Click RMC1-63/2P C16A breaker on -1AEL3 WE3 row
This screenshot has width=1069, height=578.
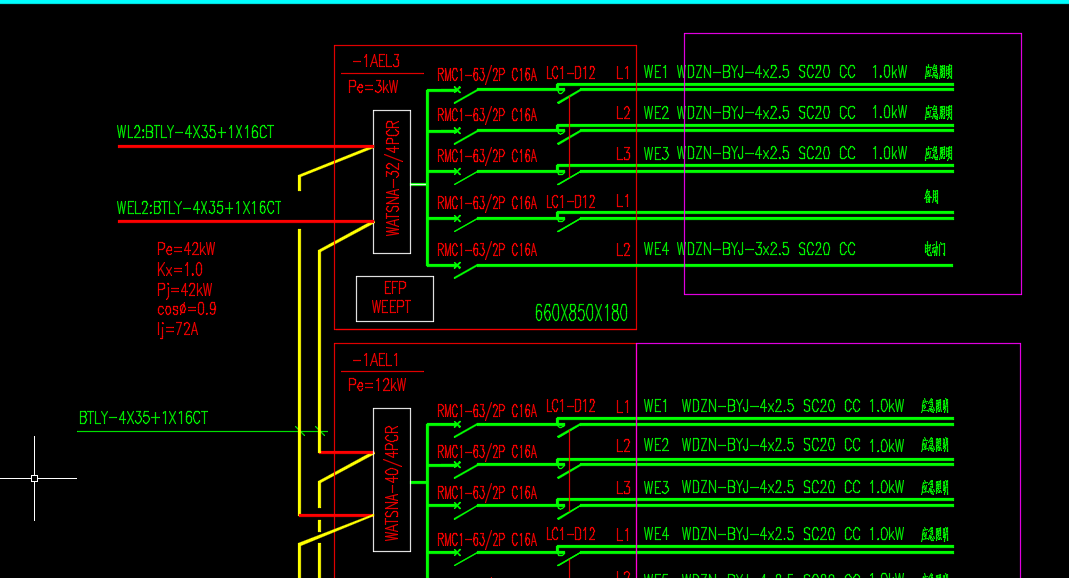coord(487,156)
